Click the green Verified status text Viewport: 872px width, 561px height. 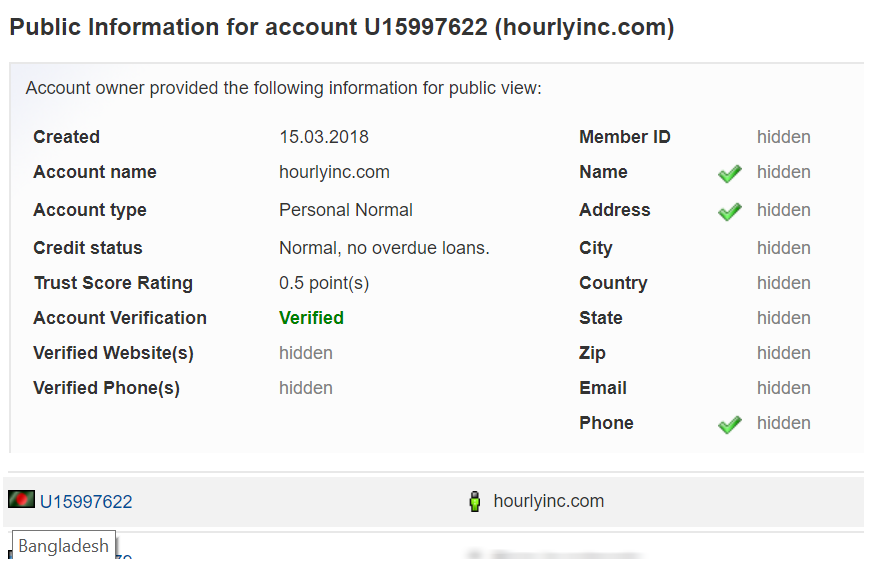point(311,318)
